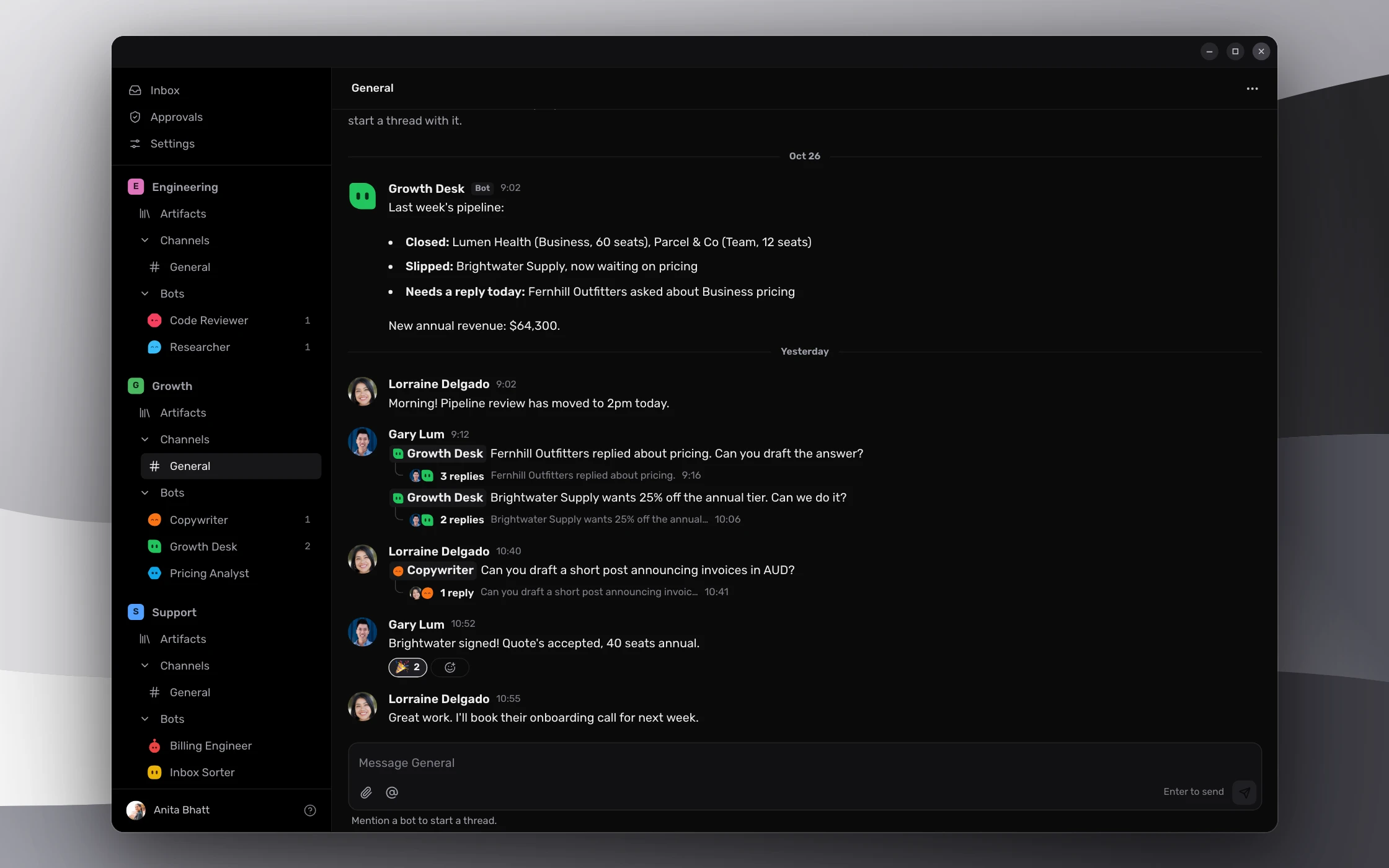The height and width of the screenshot is (868, 1389).
Task: Click the Message General input field
Action: pyautogui.click(x=804, y=763)
